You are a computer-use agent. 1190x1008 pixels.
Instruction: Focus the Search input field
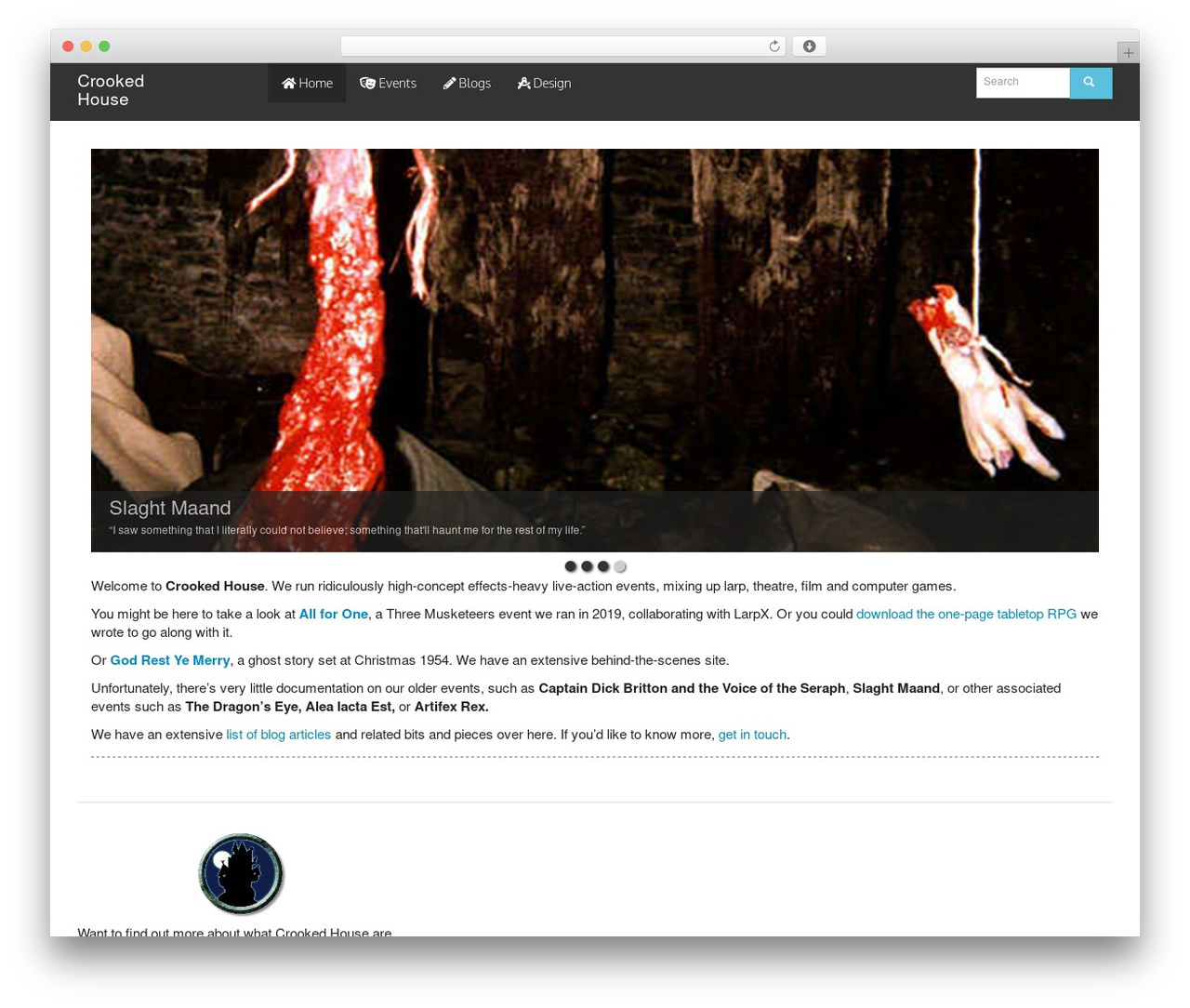click(x=1023, y=83)
